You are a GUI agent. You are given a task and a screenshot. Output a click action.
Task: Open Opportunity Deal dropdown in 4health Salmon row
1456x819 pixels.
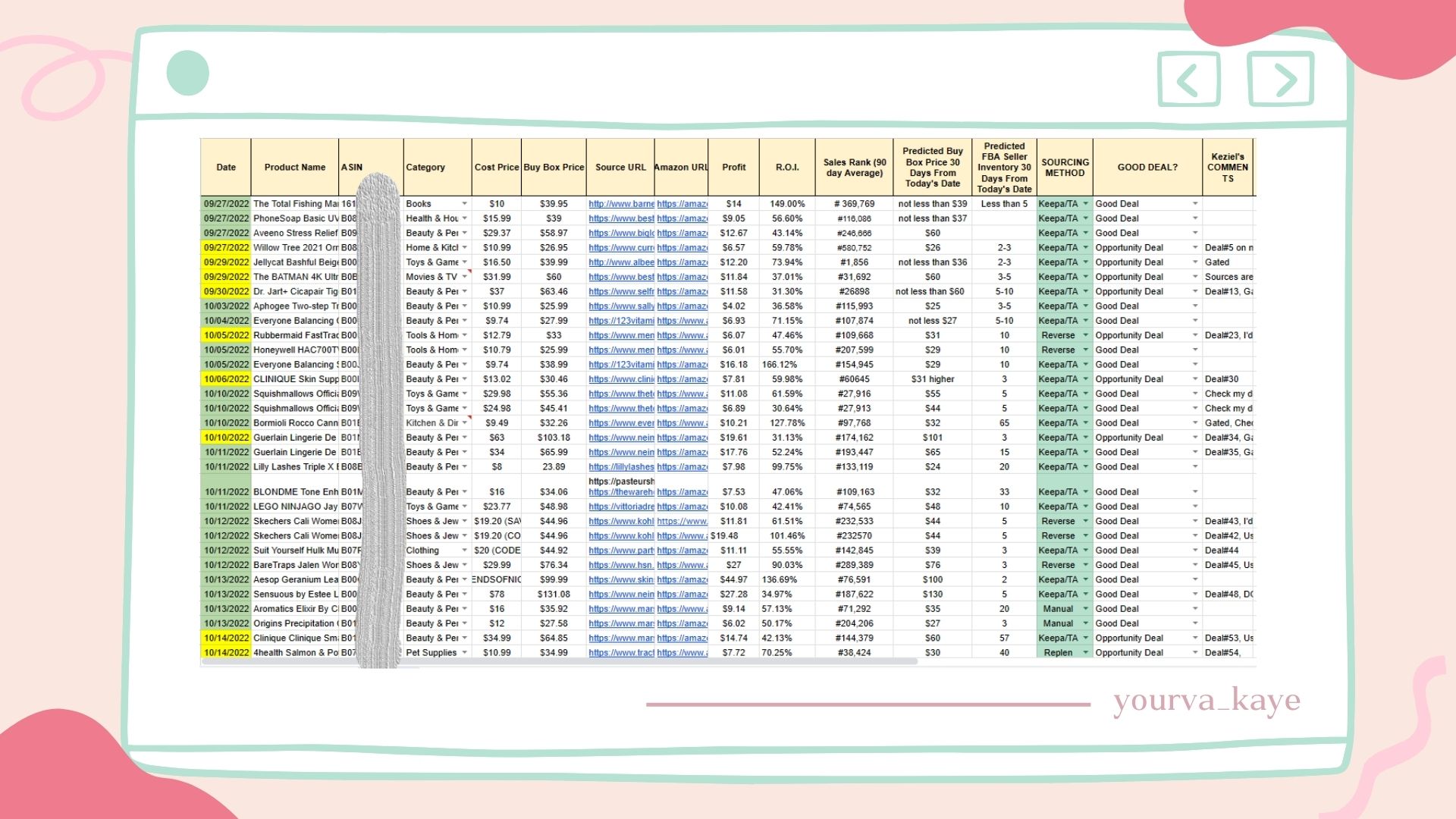1195,653
